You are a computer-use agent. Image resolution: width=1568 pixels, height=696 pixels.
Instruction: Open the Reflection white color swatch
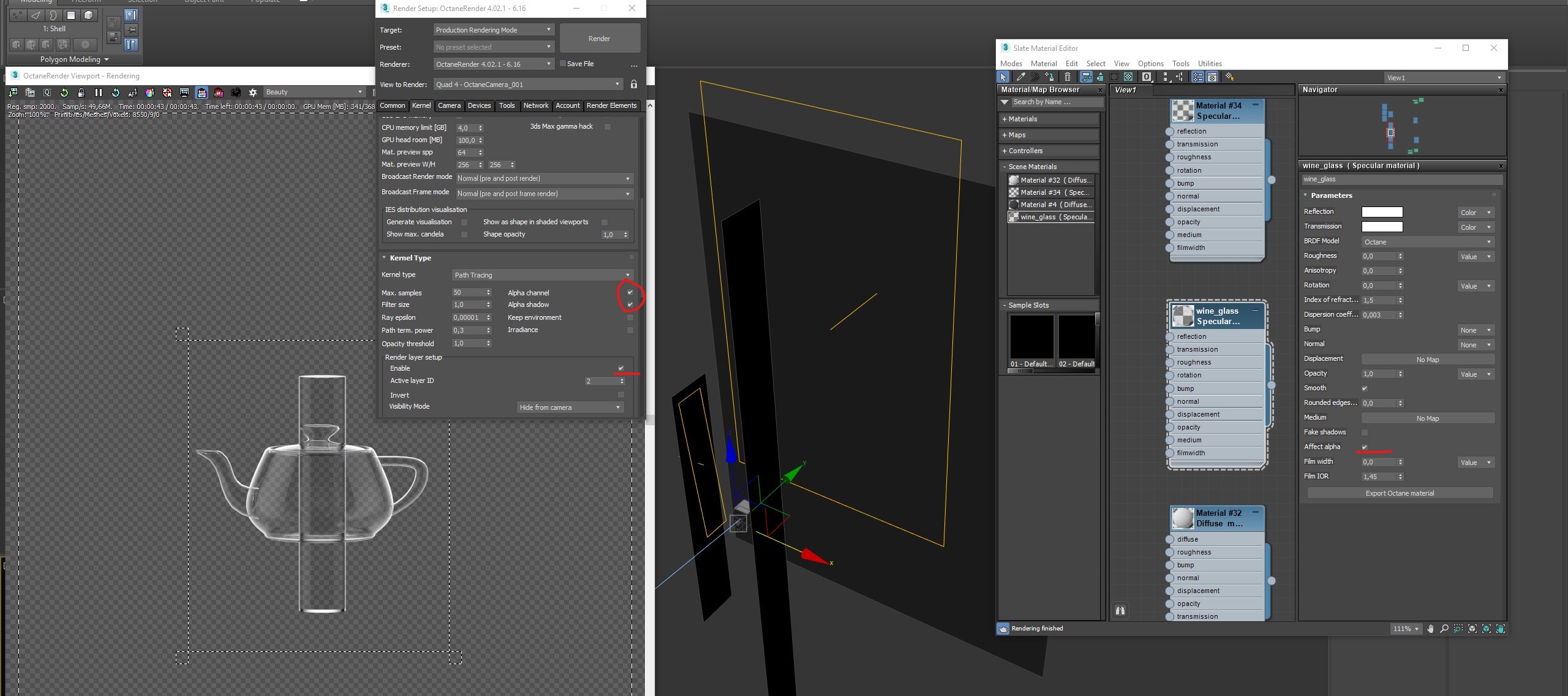point(1381,212)
